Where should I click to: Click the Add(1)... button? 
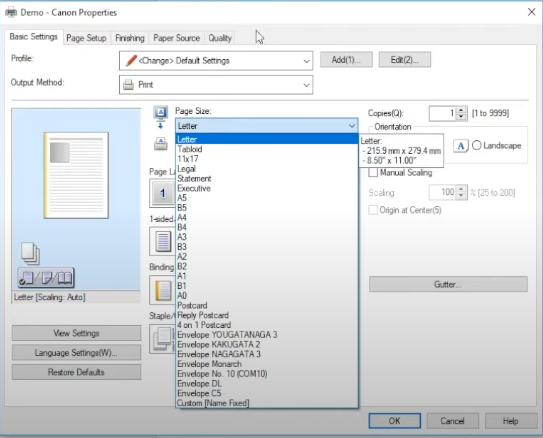point(346,60)
